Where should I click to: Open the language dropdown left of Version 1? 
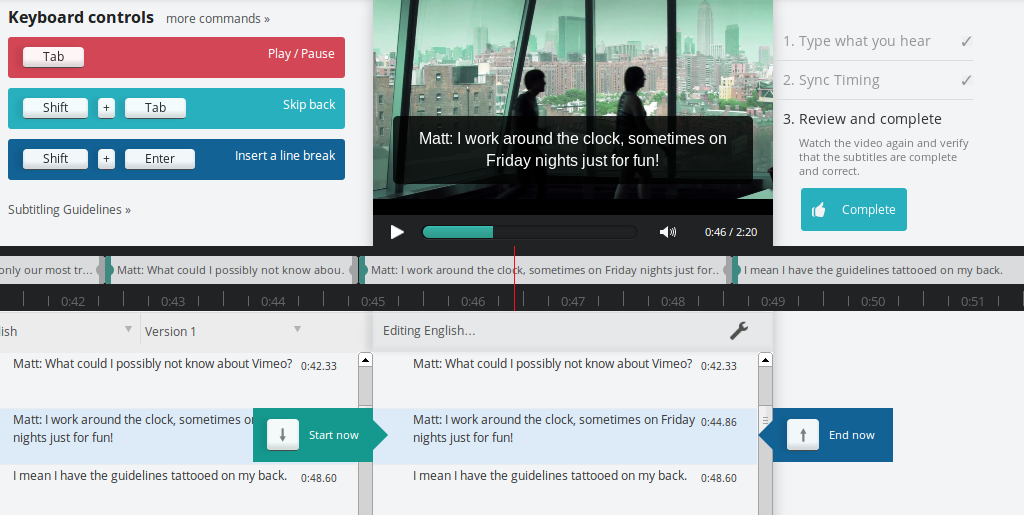coord(128,330)
